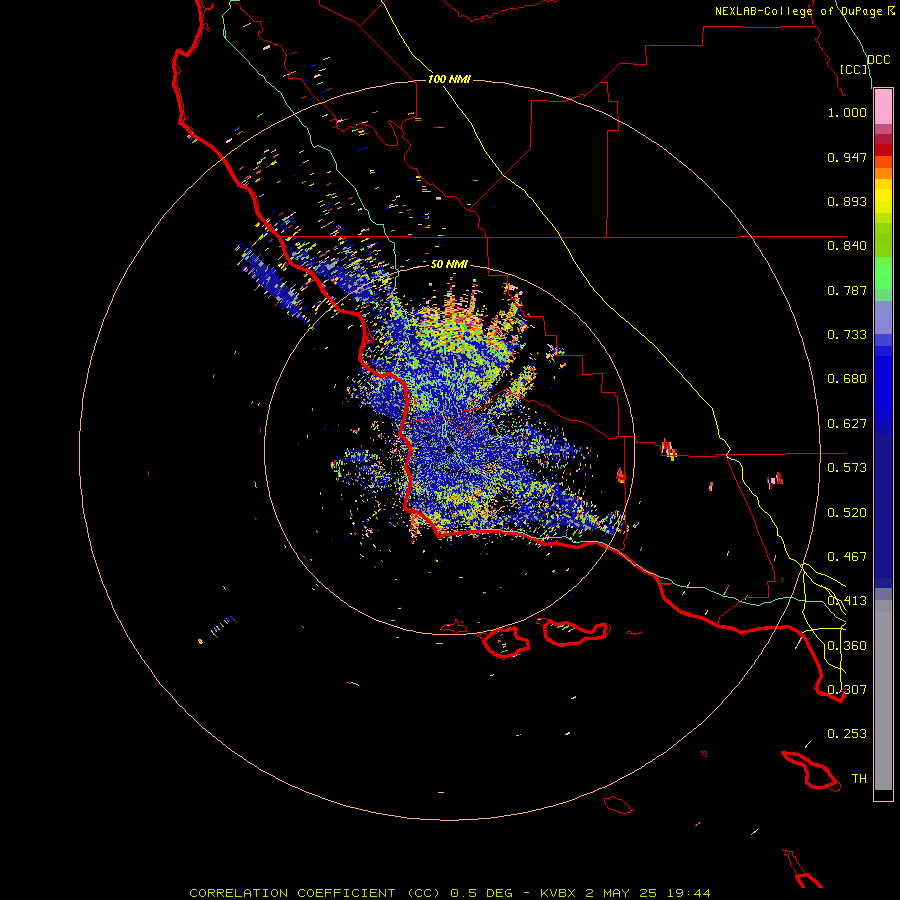This screenshot has height=900, width=900.
Task: Click the 0.840 legend value
Action: (x=847, y=246)
